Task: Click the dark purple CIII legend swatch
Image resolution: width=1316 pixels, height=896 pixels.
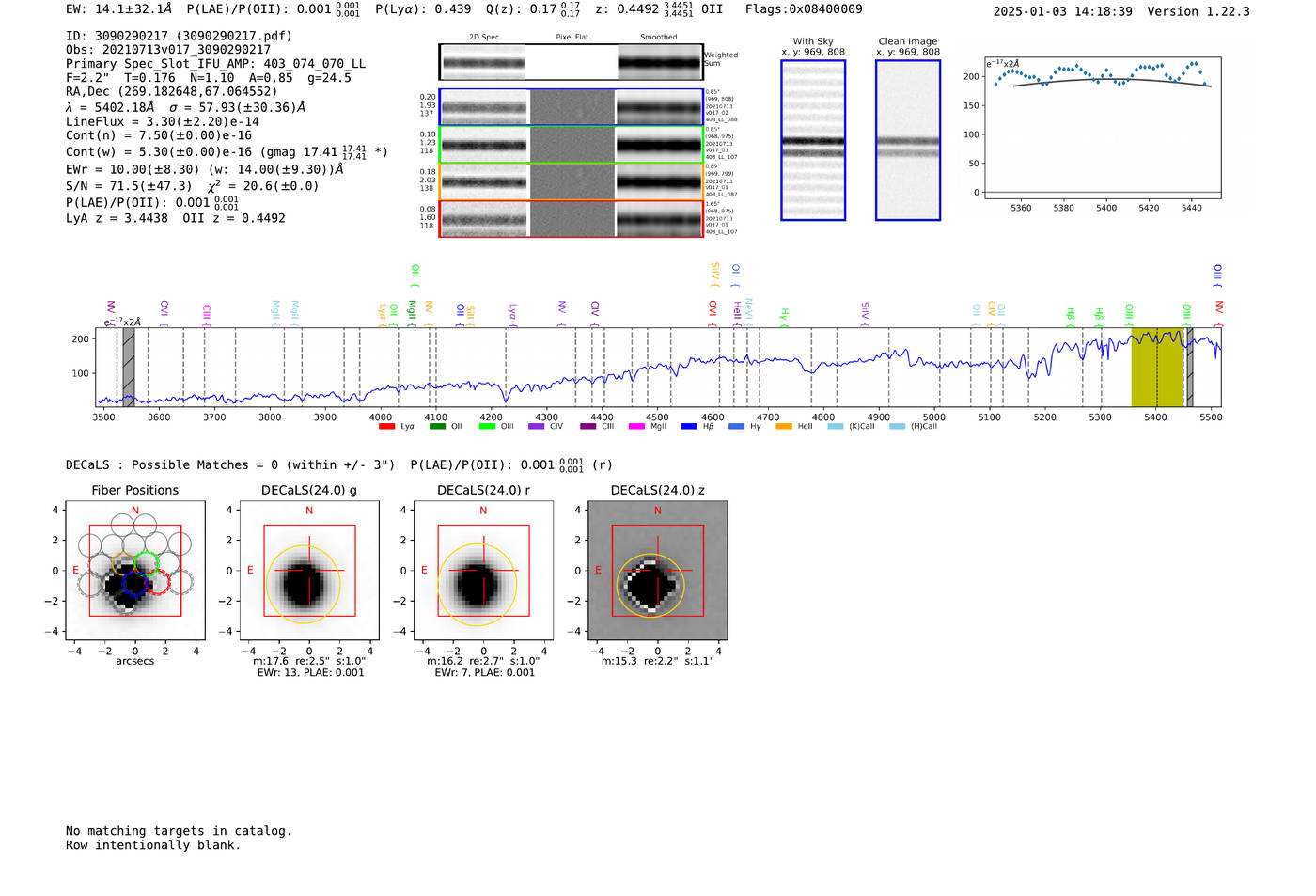Action: [588, 427]
